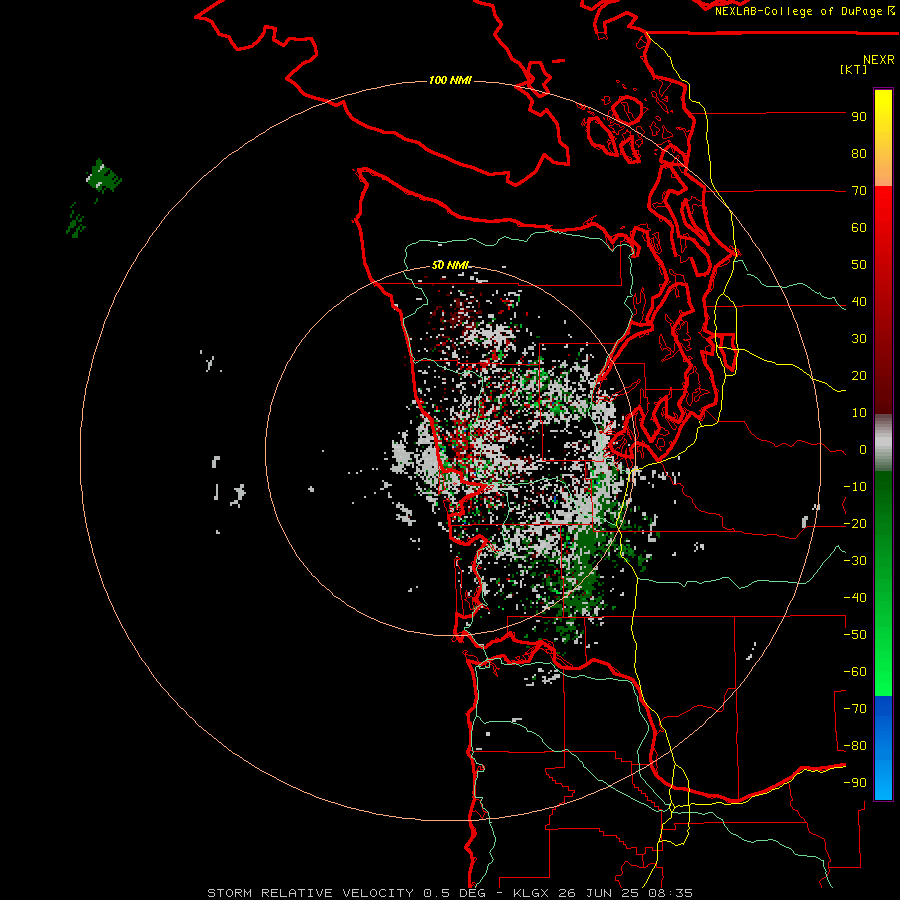Select the 50 NMI range ring label

point(451,265)
